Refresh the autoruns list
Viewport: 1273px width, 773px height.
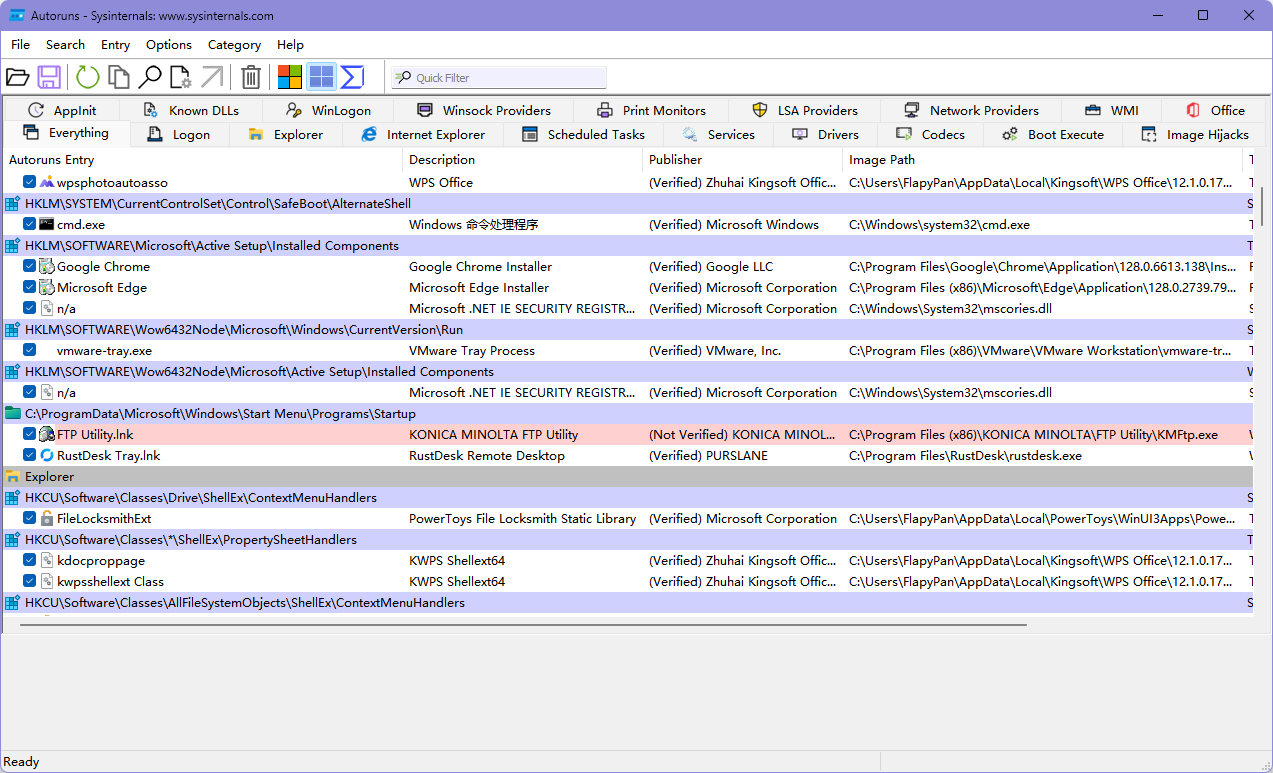click(88, 77)
